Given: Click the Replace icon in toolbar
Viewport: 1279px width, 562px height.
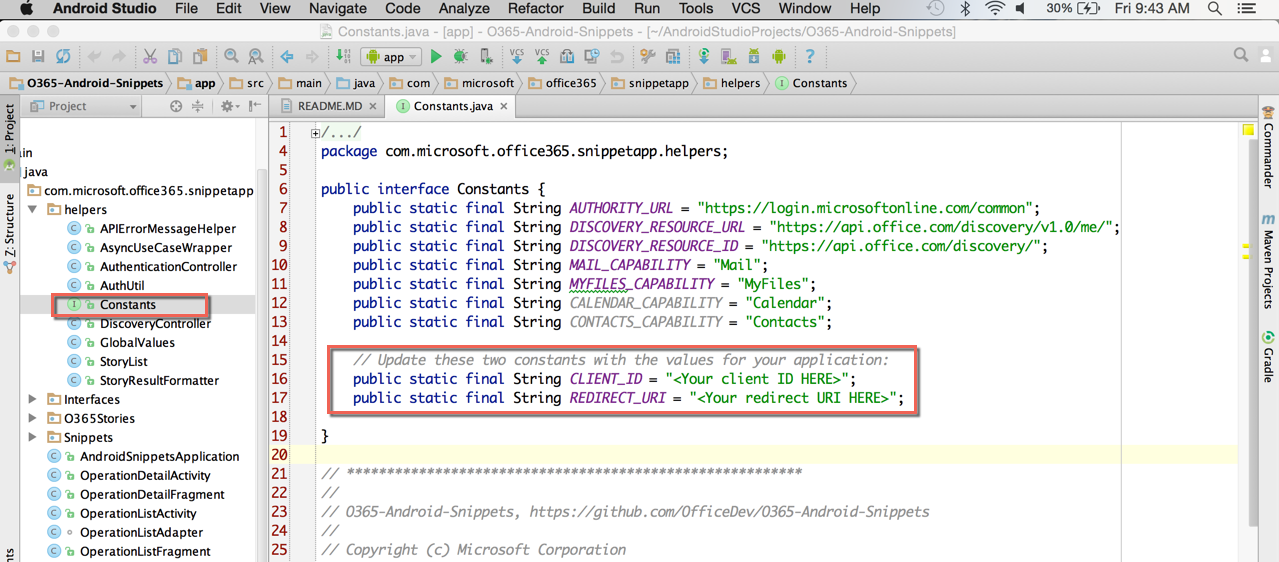Looking at the screenshot, I should [x=256, y=57].
